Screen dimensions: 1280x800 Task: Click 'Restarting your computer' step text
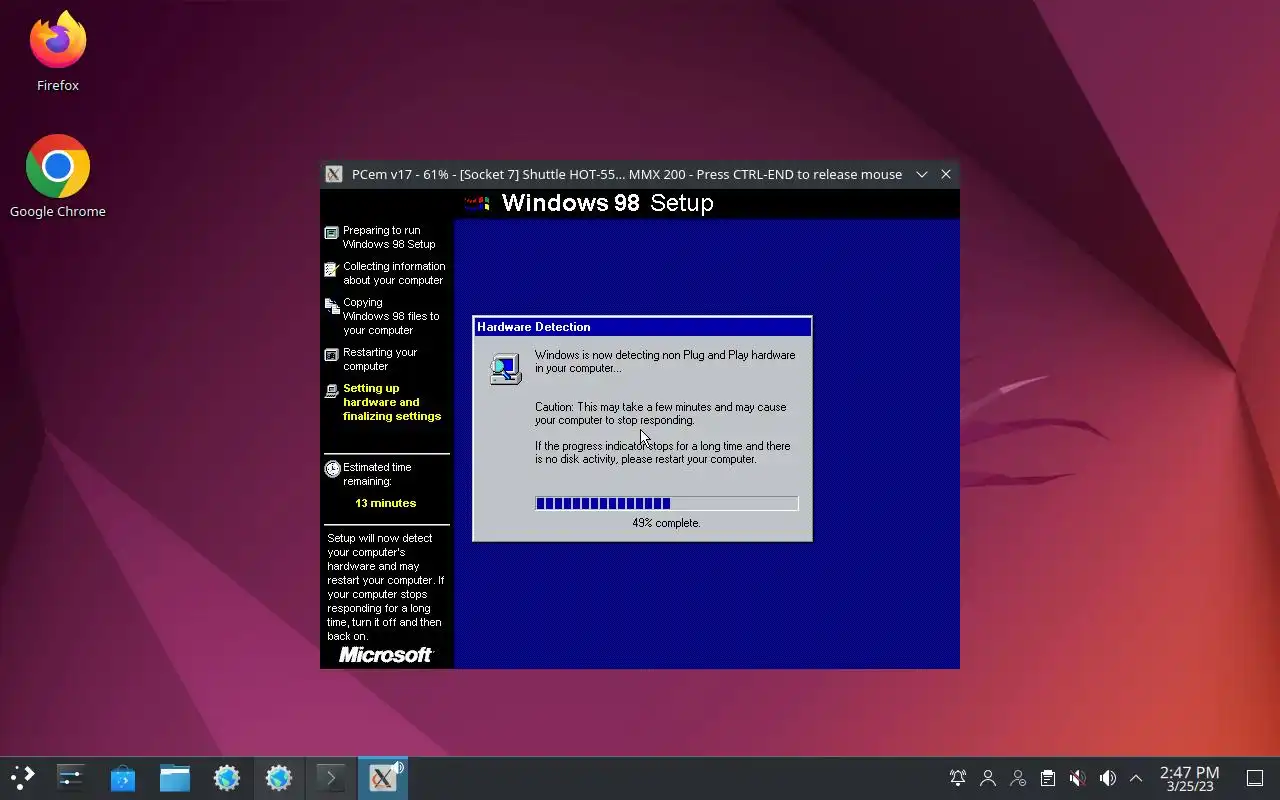[380, 359]
